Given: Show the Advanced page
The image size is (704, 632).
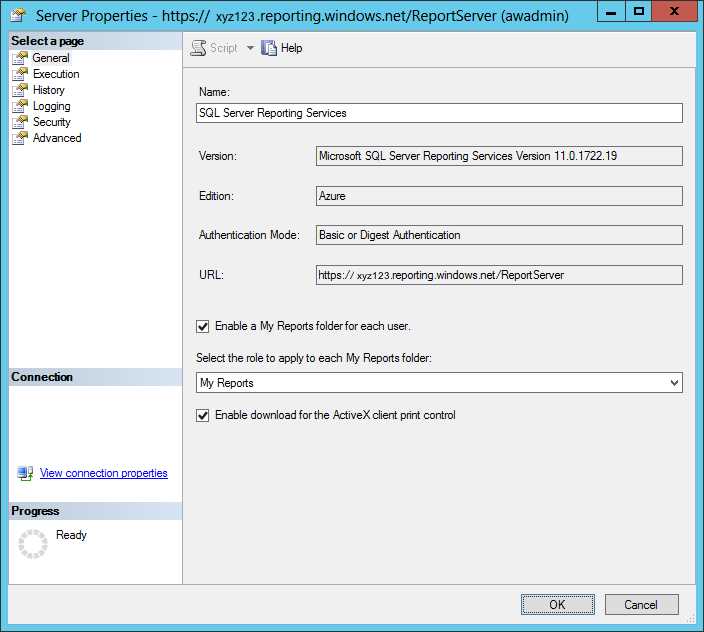Looking at the screenshot, I should (x=57, y=138).
